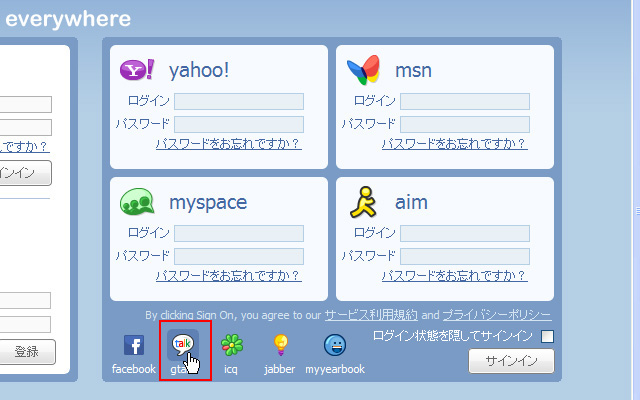The width and height of the screenshot is (640, 400).
Task: Click the jabber label text
Action: pos(280,369)
